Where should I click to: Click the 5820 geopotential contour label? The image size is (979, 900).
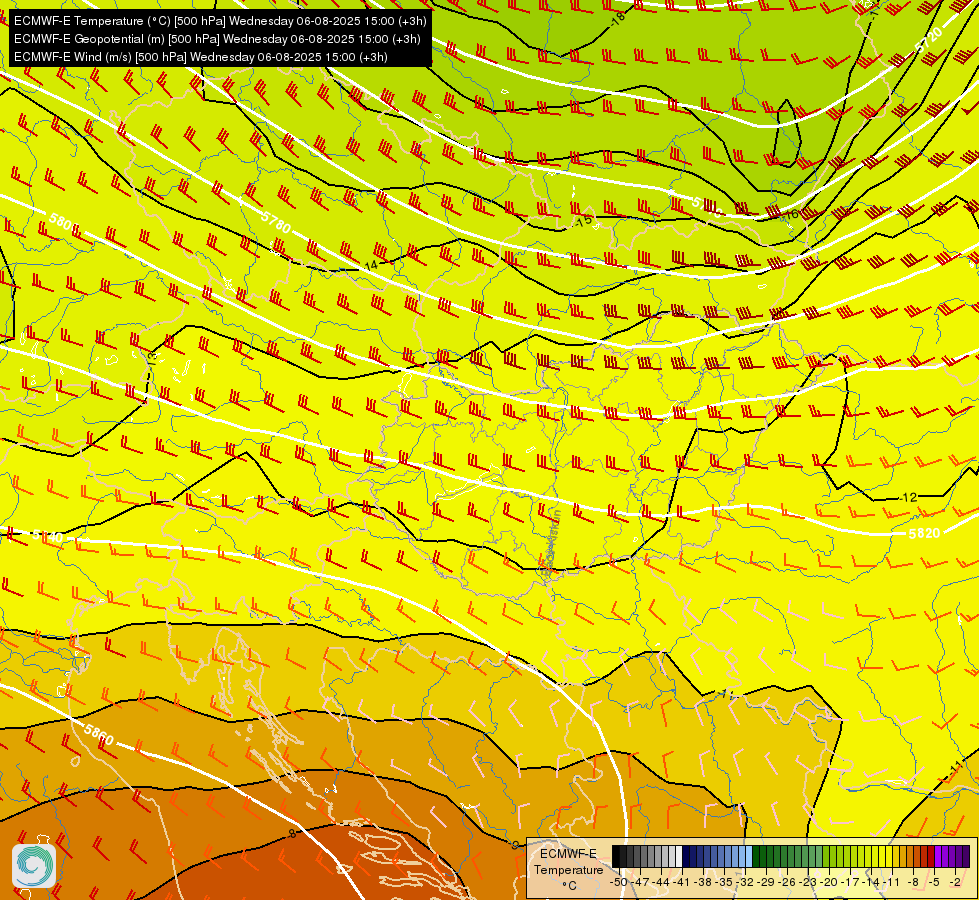(924, 533)
